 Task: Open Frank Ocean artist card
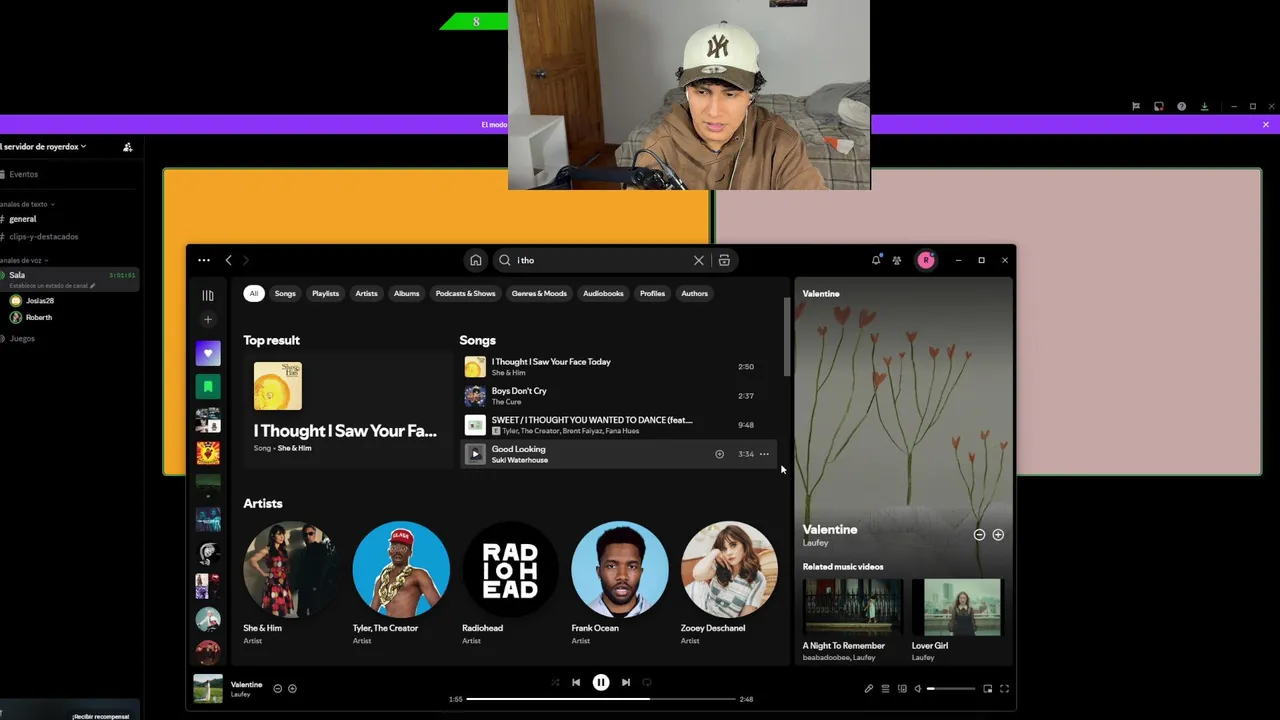tap(619, 584)
